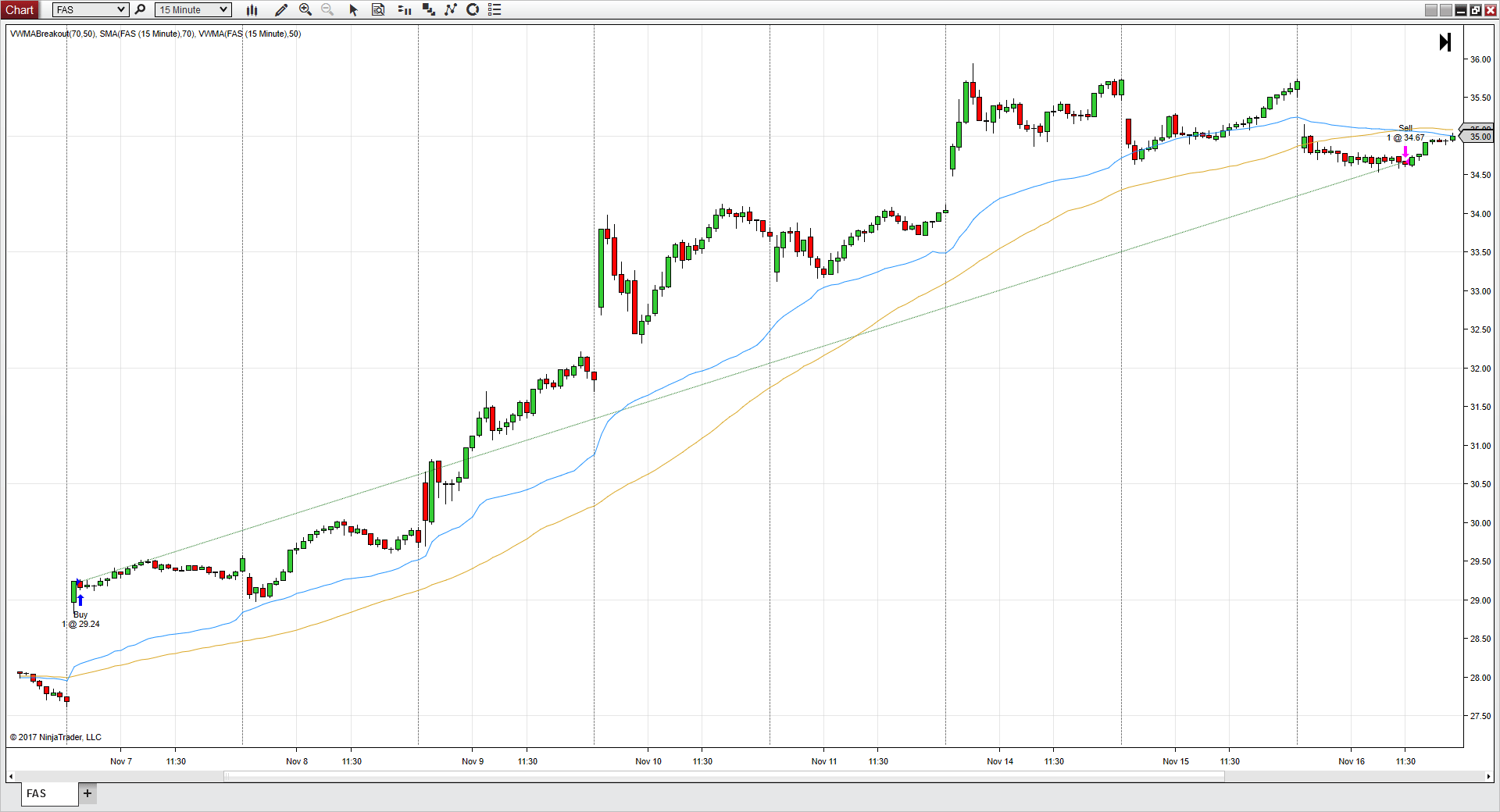The height and width of the screenshot is (812, 1500).
Task: Click the VWMABreakout indicator label text
Action: (53, 34)
